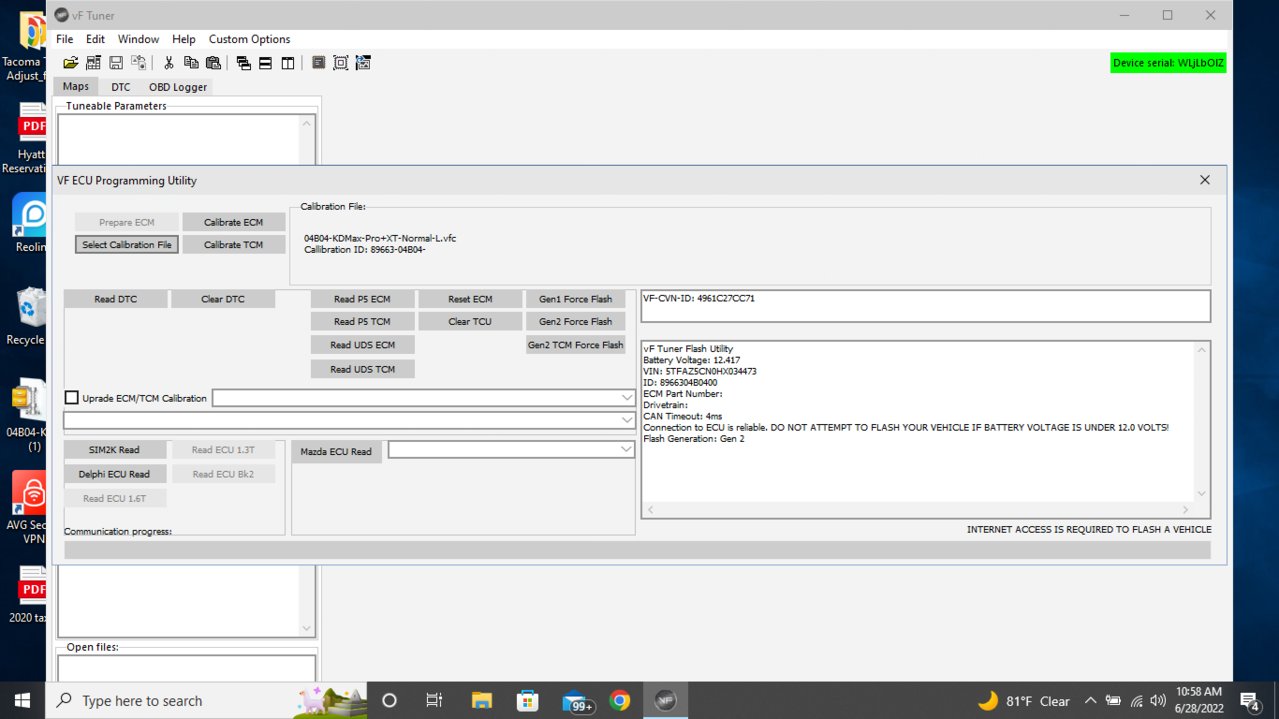The width and height of the screenshot is (1279, 719).
Task: Click the Read P5 TCM button
Action: [x=362, y=322]
